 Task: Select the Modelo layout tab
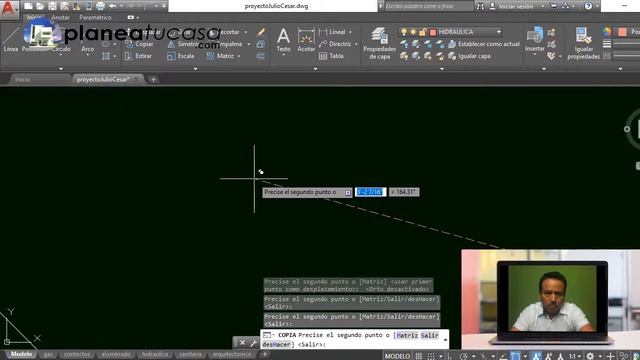click(21, 354)
